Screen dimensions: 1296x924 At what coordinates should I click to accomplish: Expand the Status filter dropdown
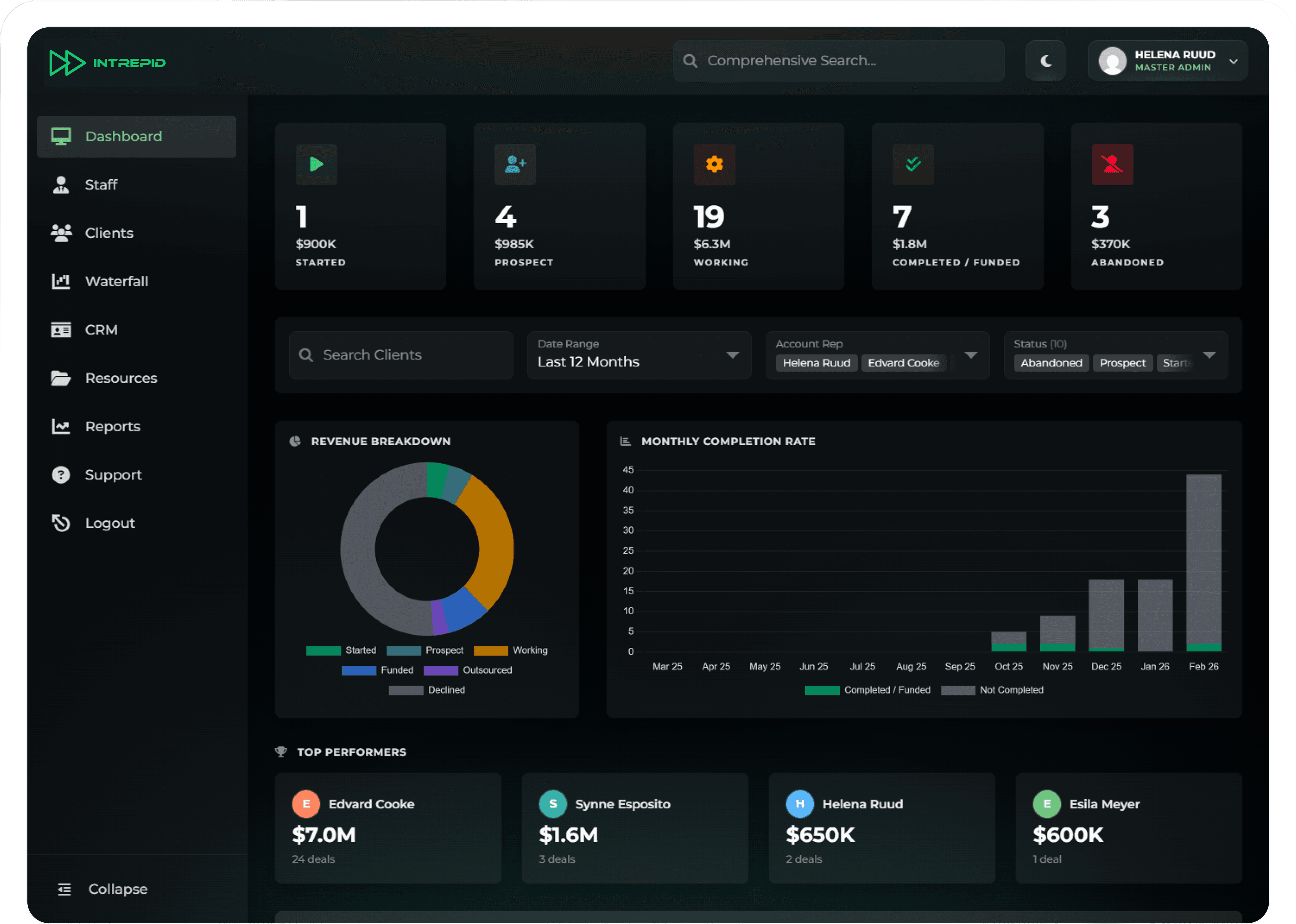point(1210,355)
